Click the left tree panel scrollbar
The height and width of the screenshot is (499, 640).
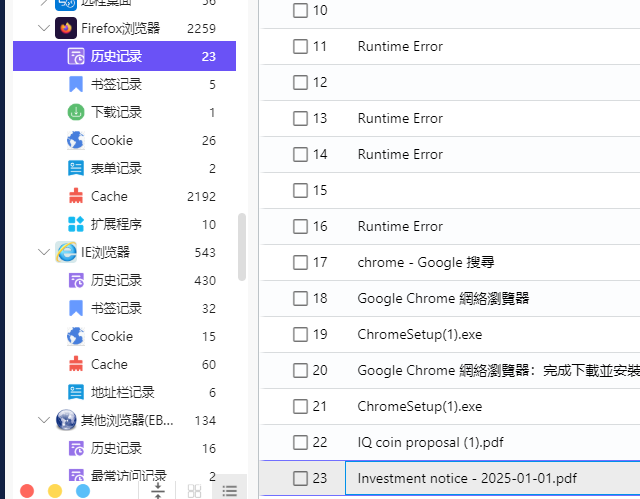click(242, 246)
